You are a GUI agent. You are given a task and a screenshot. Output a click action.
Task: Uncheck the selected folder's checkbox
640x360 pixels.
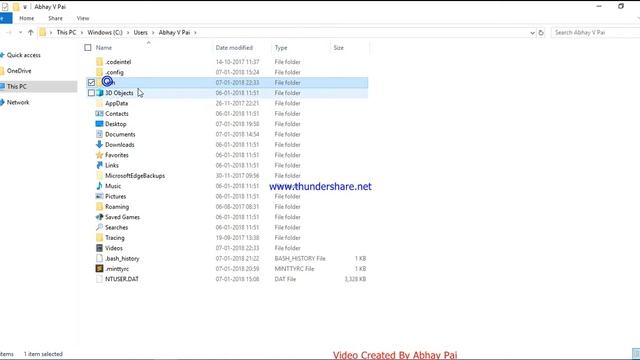pyautogui.click(x=91, y=82)
